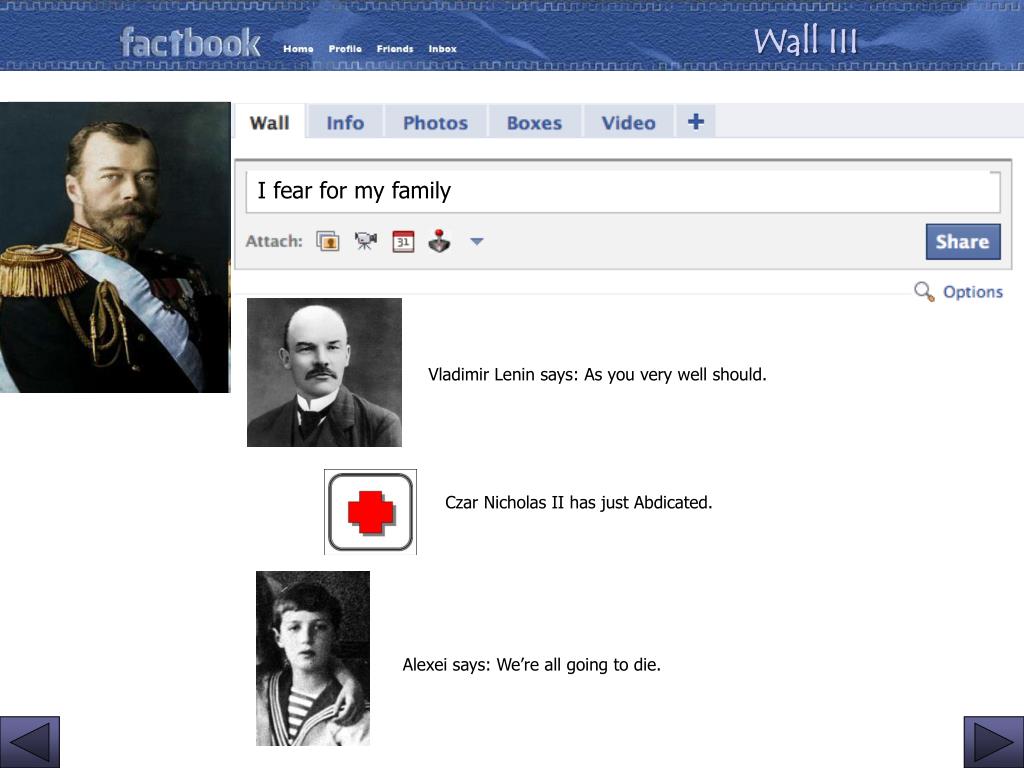Click Vladimir Lenin's profile photo

[x=325, y=372]
